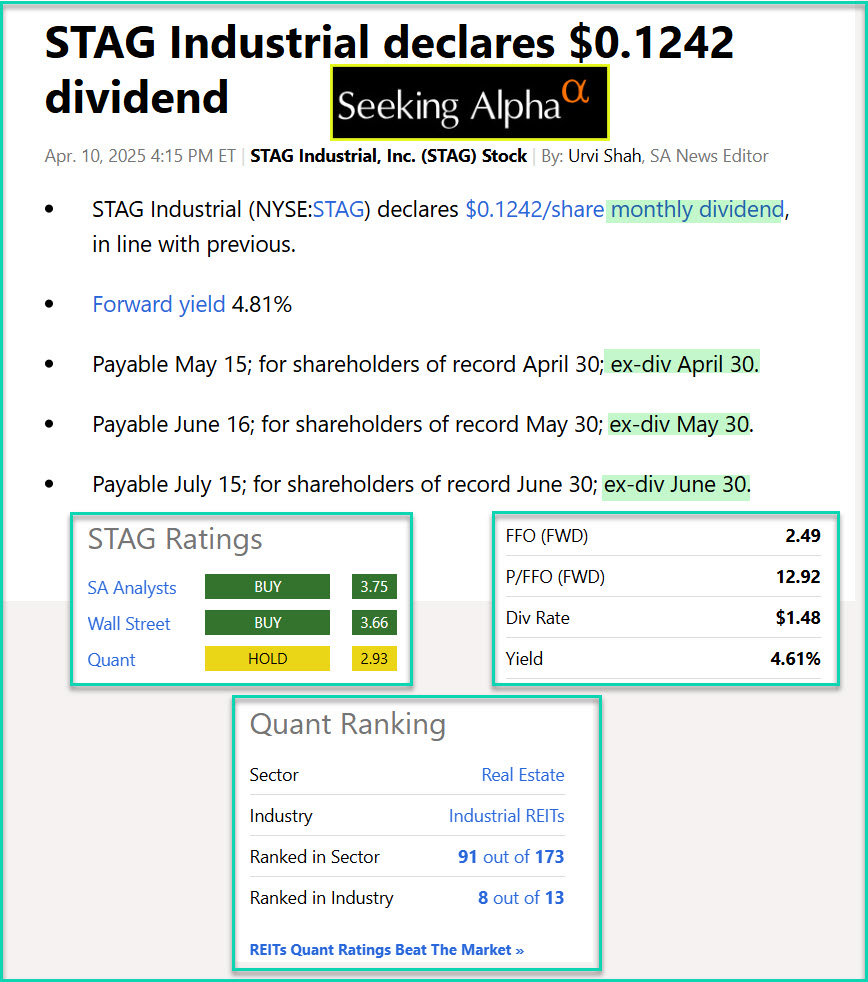Click the Forward yield link
The height and width of the screenshot is (982, 868).
(158, 305)
